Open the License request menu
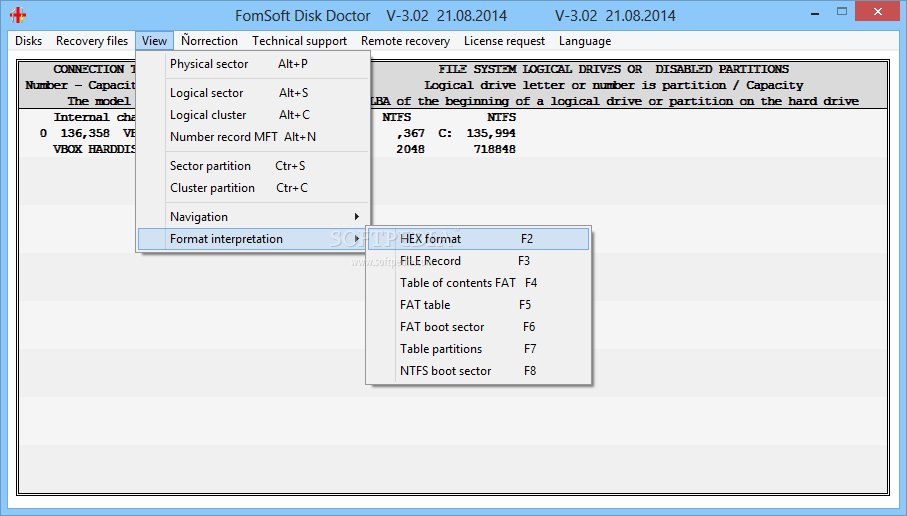Viewport: 907px width, 516px height. click(504, 41)
